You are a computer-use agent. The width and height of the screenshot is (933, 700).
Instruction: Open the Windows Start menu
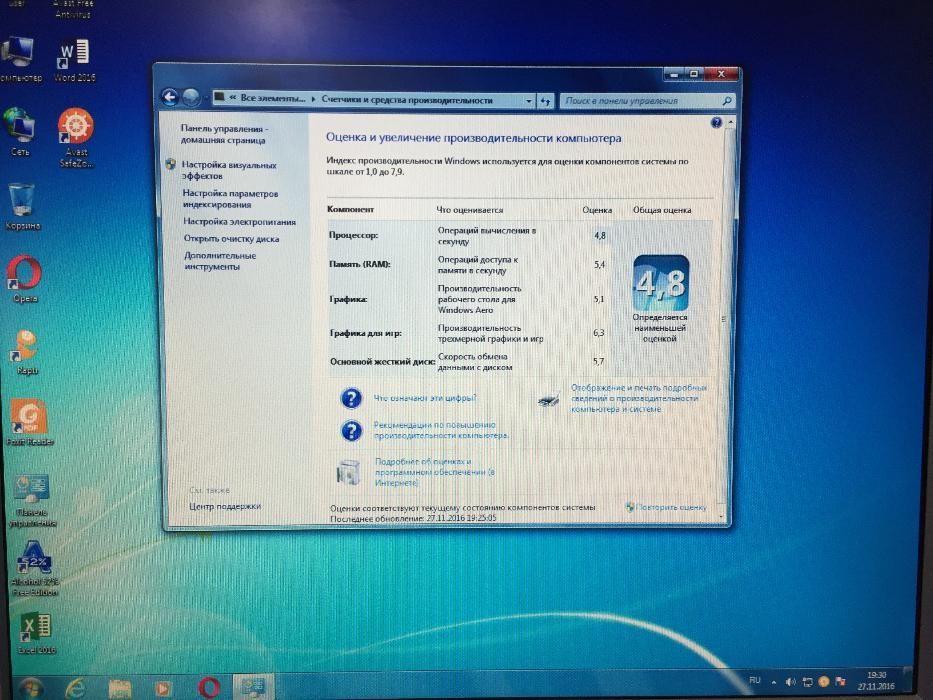(30, 688)
